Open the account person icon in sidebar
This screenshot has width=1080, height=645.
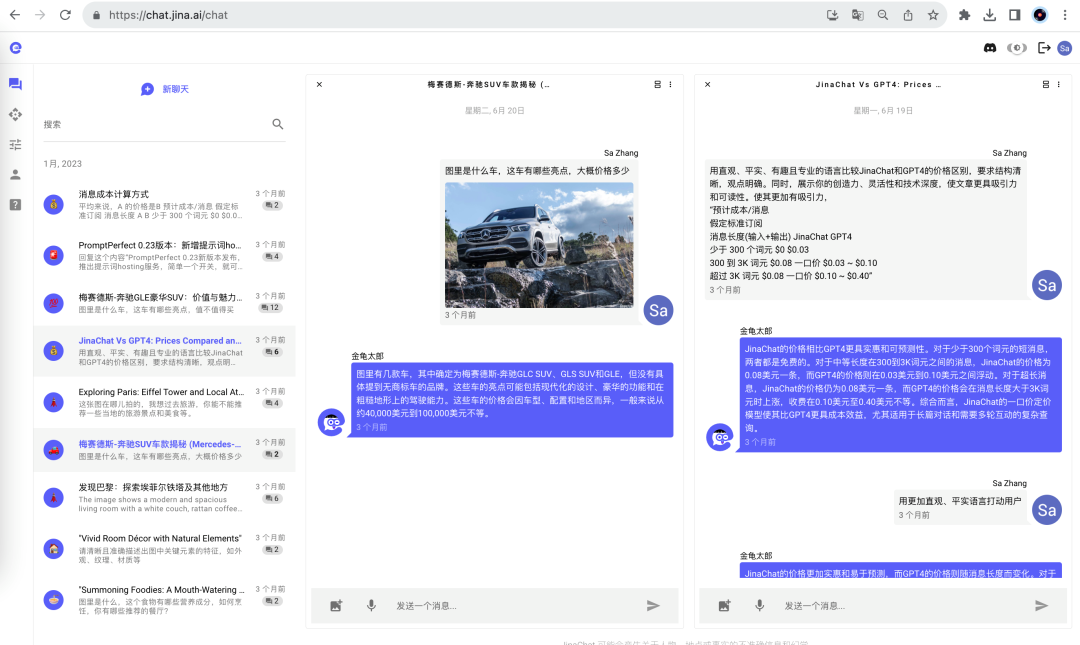point(15,174)
